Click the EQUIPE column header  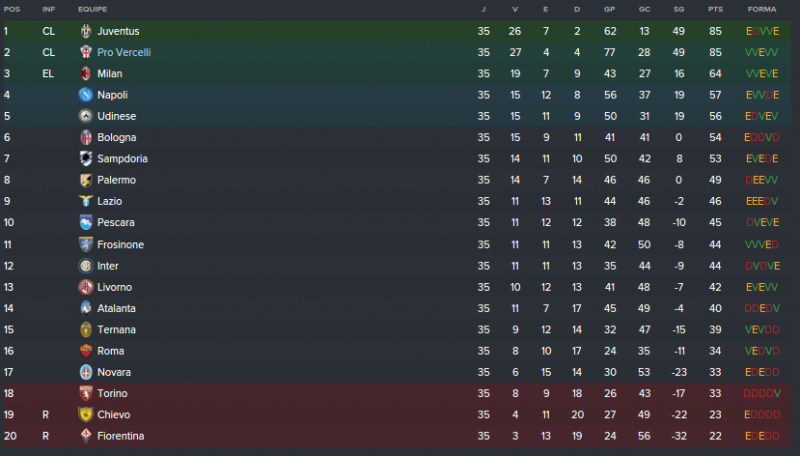(x=92, y=8)
